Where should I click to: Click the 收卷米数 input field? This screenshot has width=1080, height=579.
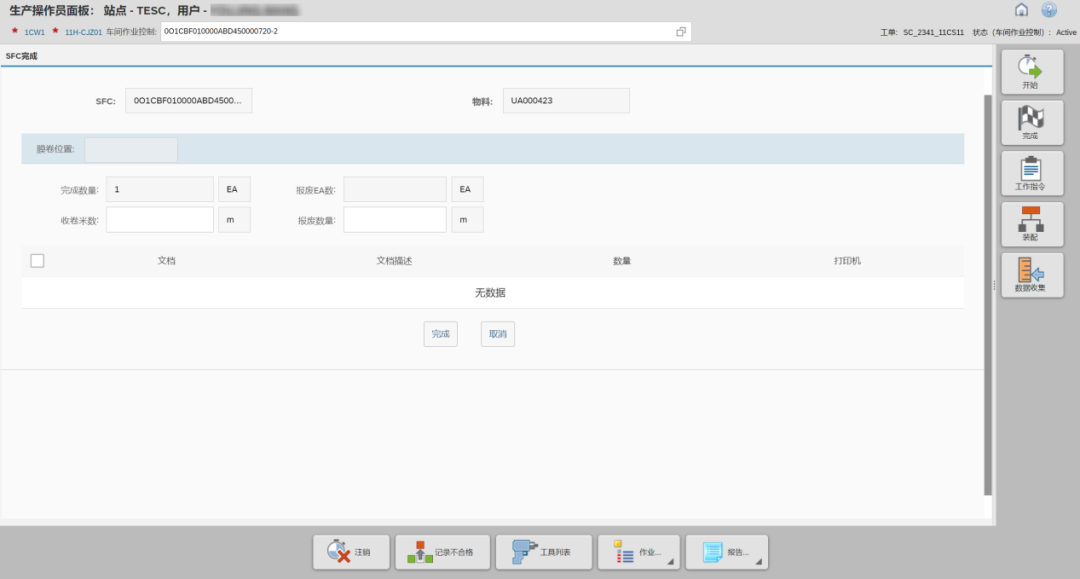(160, 220)
